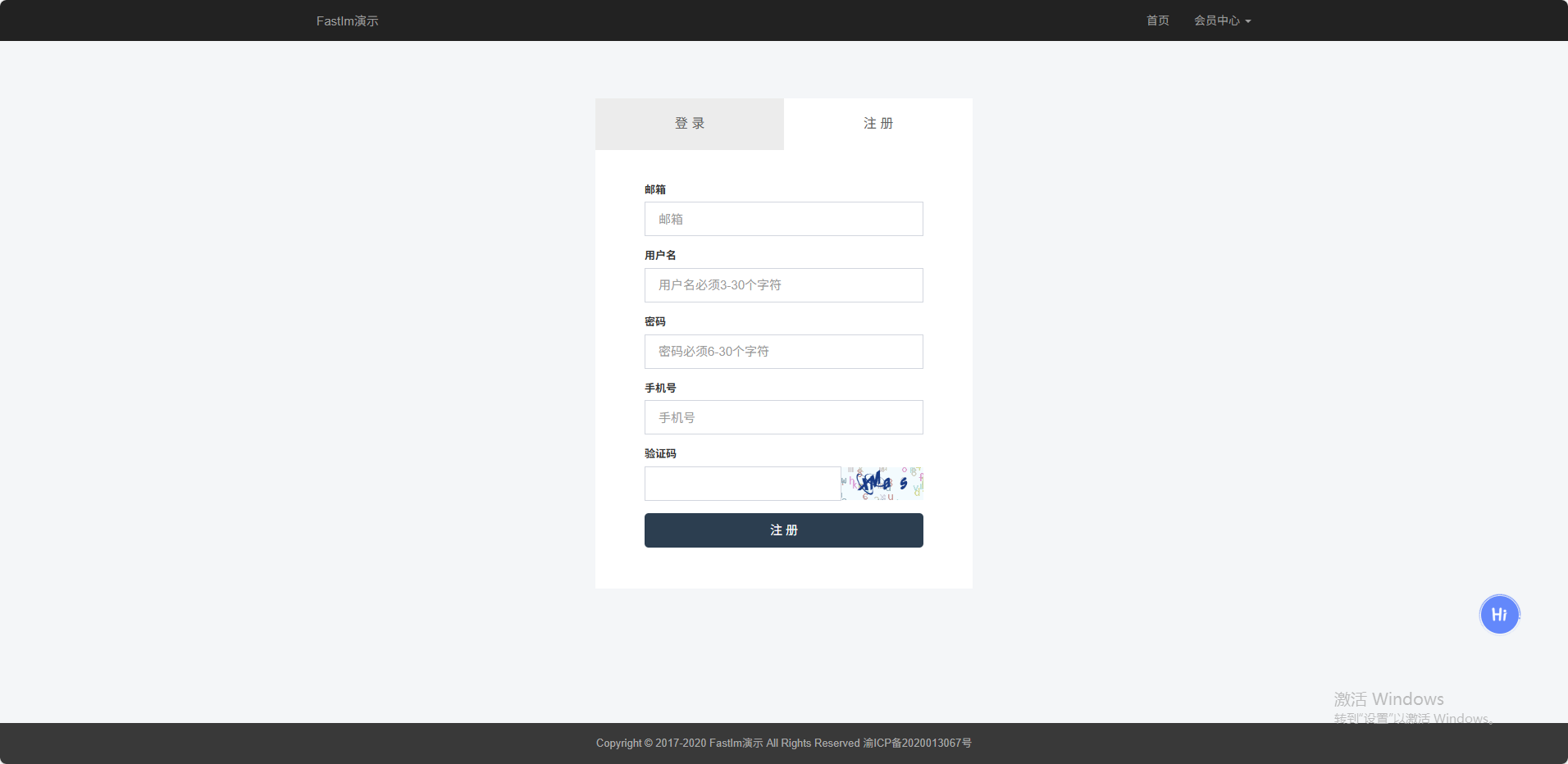Open the 渝ICP备2020013067号 footer link
This screenshot has height=764, width=1568.
[x=917, y=743]
